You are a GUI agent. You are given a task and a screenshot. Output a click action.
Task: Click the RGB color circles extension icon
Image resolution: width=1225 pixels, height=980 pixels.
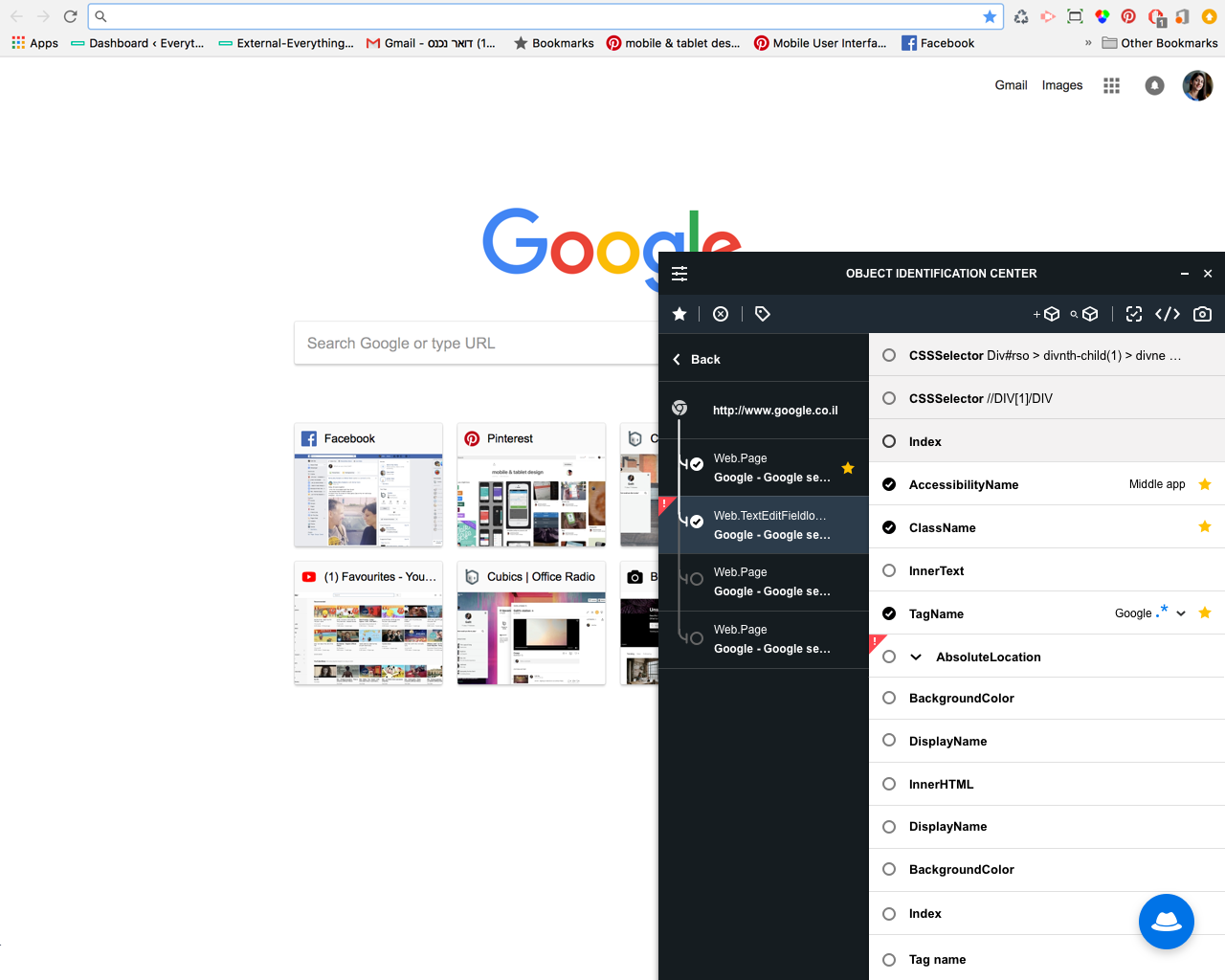tap(1102, 16)
